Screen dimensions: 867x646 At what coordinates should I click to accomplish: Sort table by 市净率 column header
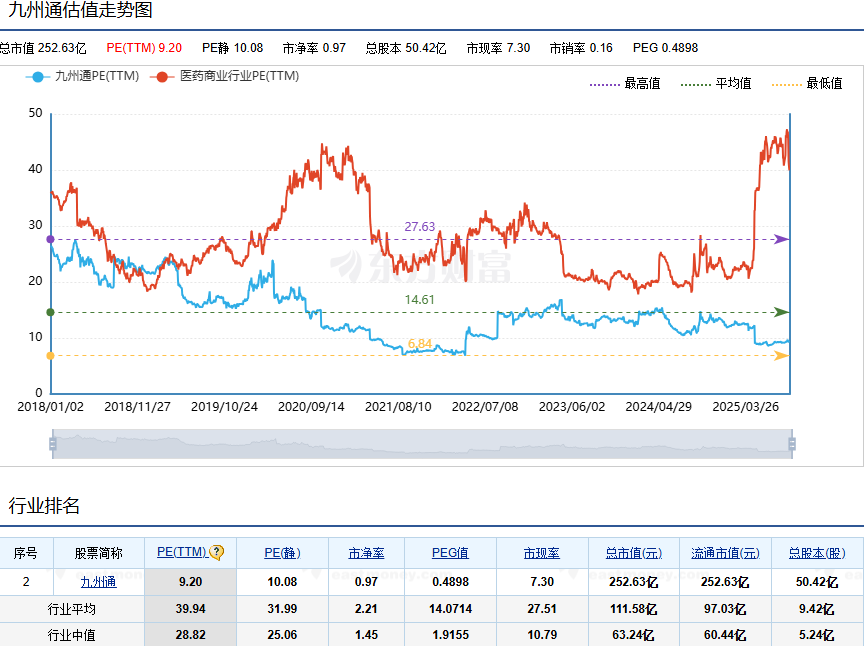click(366, 553)
